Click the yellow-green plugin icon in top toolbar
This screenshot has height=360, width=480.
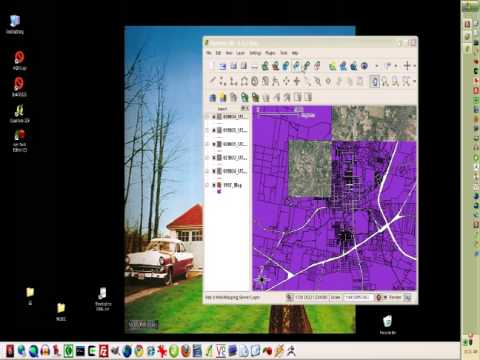(332, 66)
